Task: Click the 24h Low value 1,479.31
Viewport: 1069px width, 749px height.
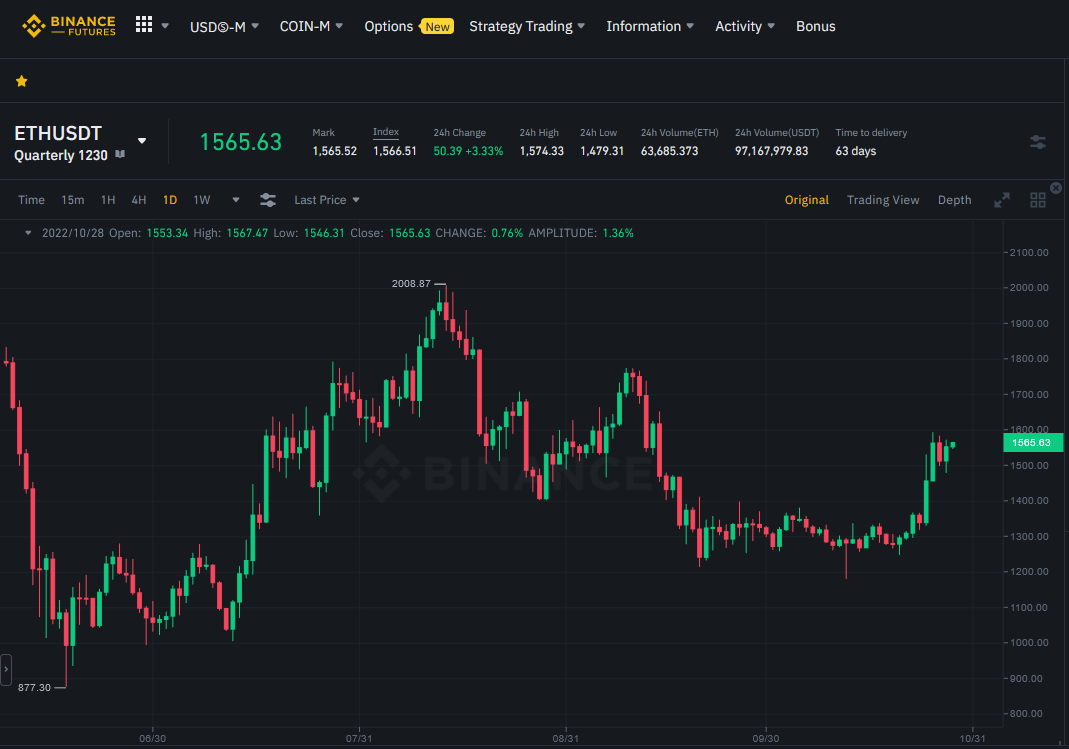Action: [x=602, y=151]
